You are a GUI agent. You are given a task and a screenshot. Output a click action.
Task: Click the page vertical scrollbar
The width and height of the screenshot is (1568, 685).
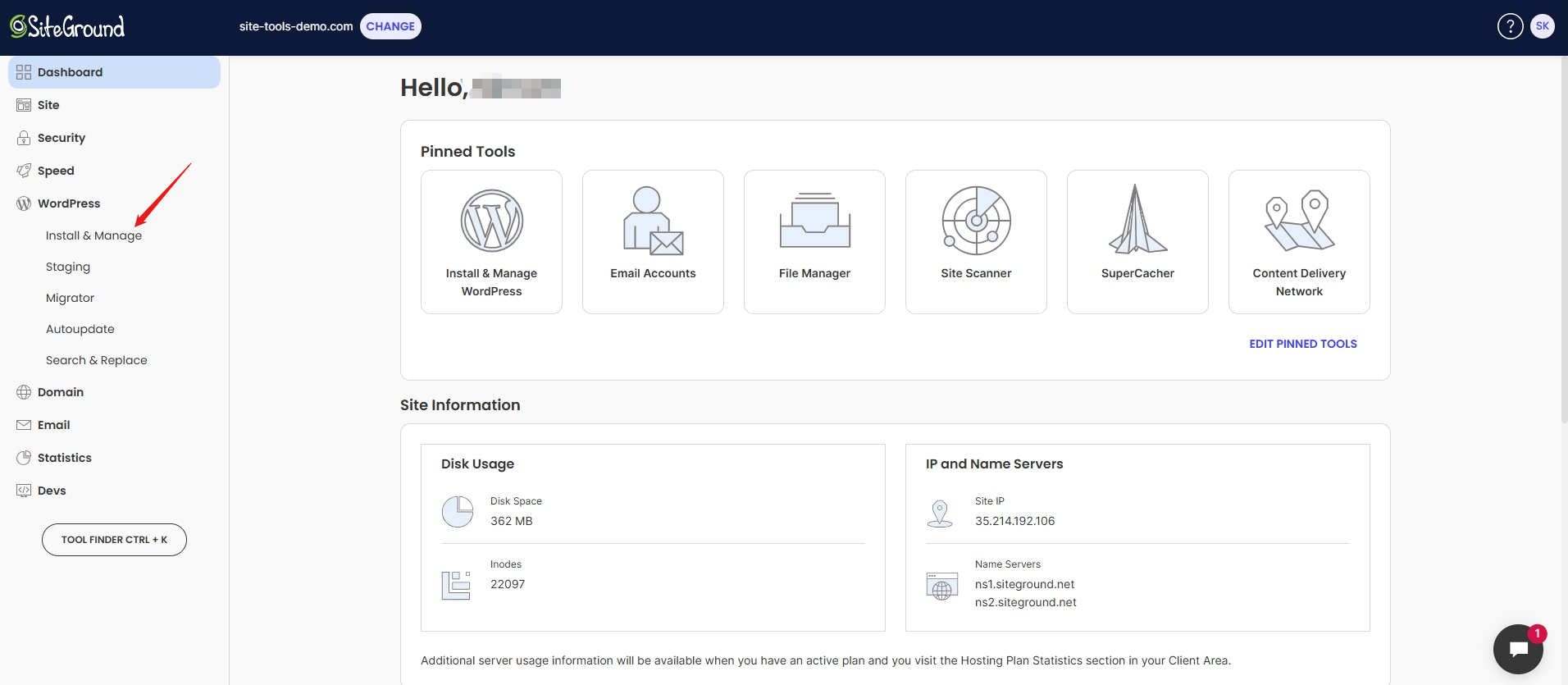pyautogui.click(x=1564, y=240)
